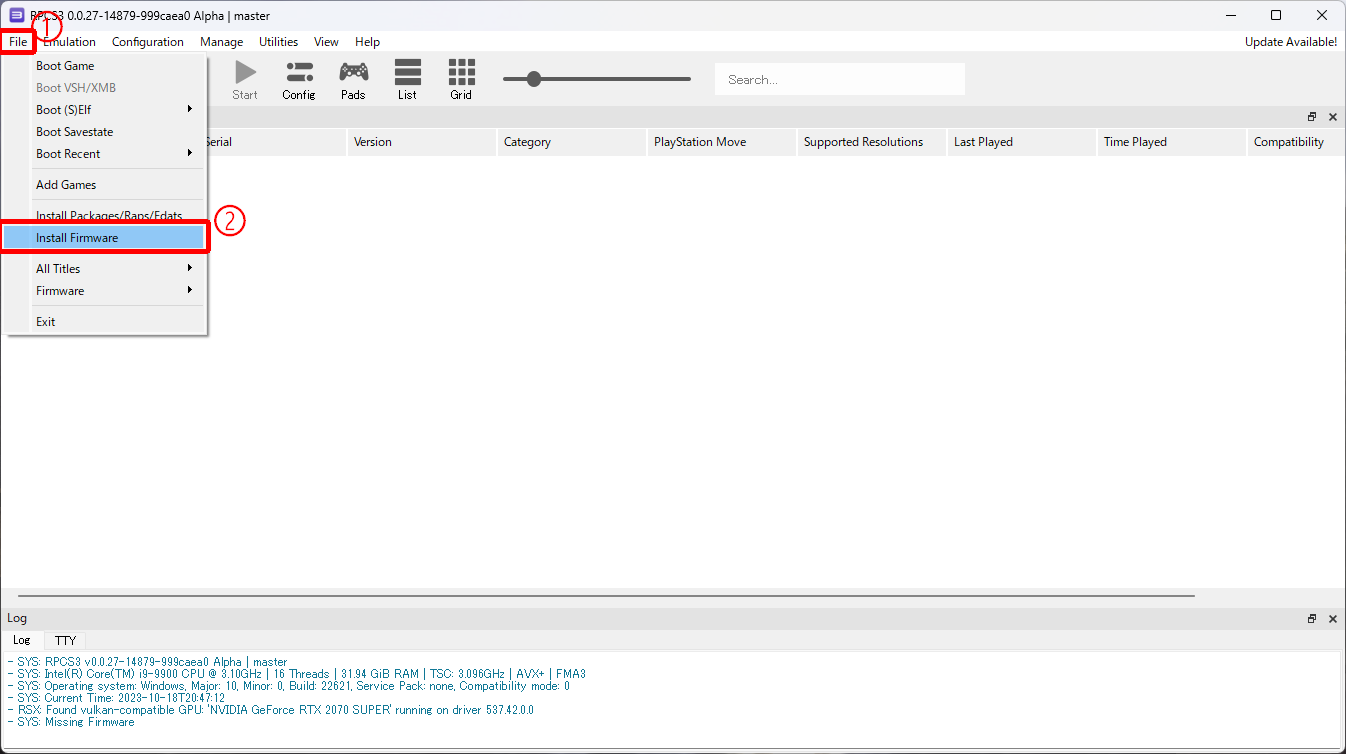Expand the Boot Recent submenu

pyautogui.click(x=104, y=154)
